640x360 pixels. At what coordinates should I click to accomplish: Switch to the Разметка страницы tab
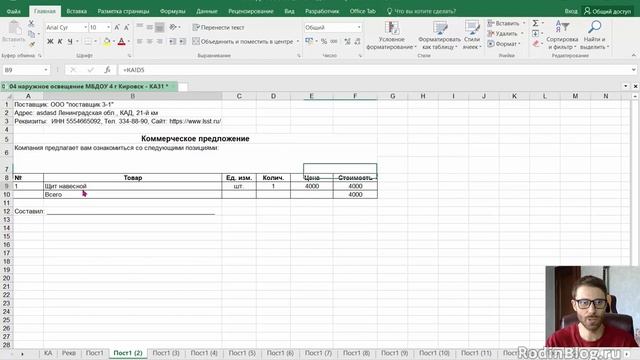(124, 11)
